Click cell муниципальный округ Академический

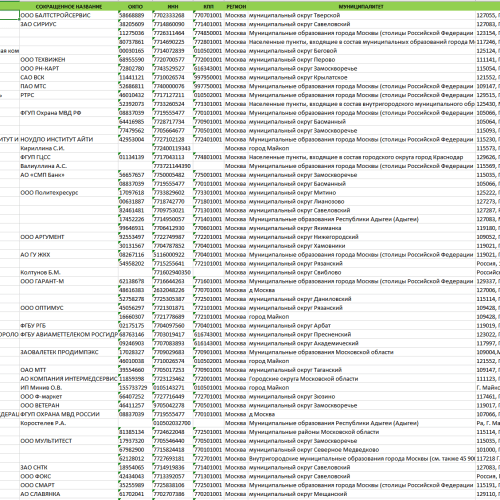click(362, 343)
